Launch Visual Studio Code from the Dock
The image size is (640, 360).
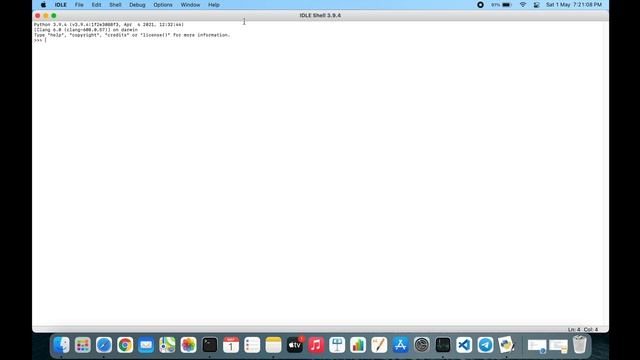click(x=464, y=345)
